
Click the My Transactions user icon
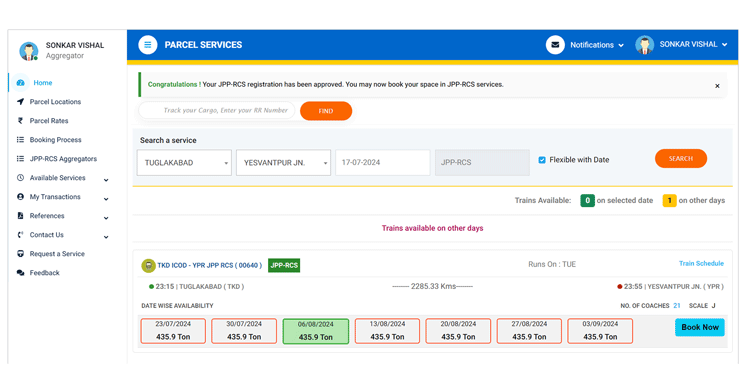tap(21, 197)
